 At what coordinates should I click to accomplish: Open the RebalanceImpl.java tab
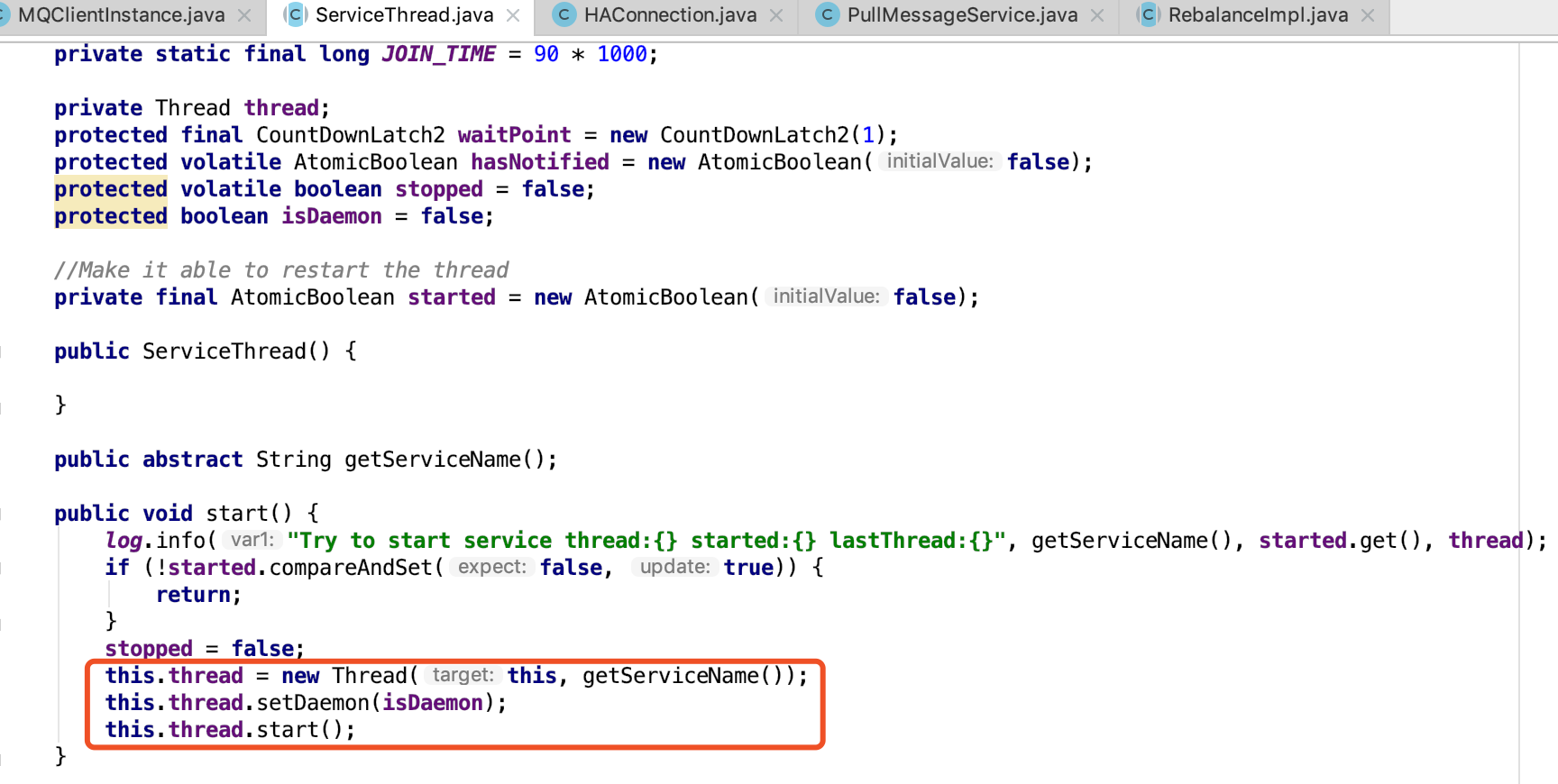(x=1258, y=15)
